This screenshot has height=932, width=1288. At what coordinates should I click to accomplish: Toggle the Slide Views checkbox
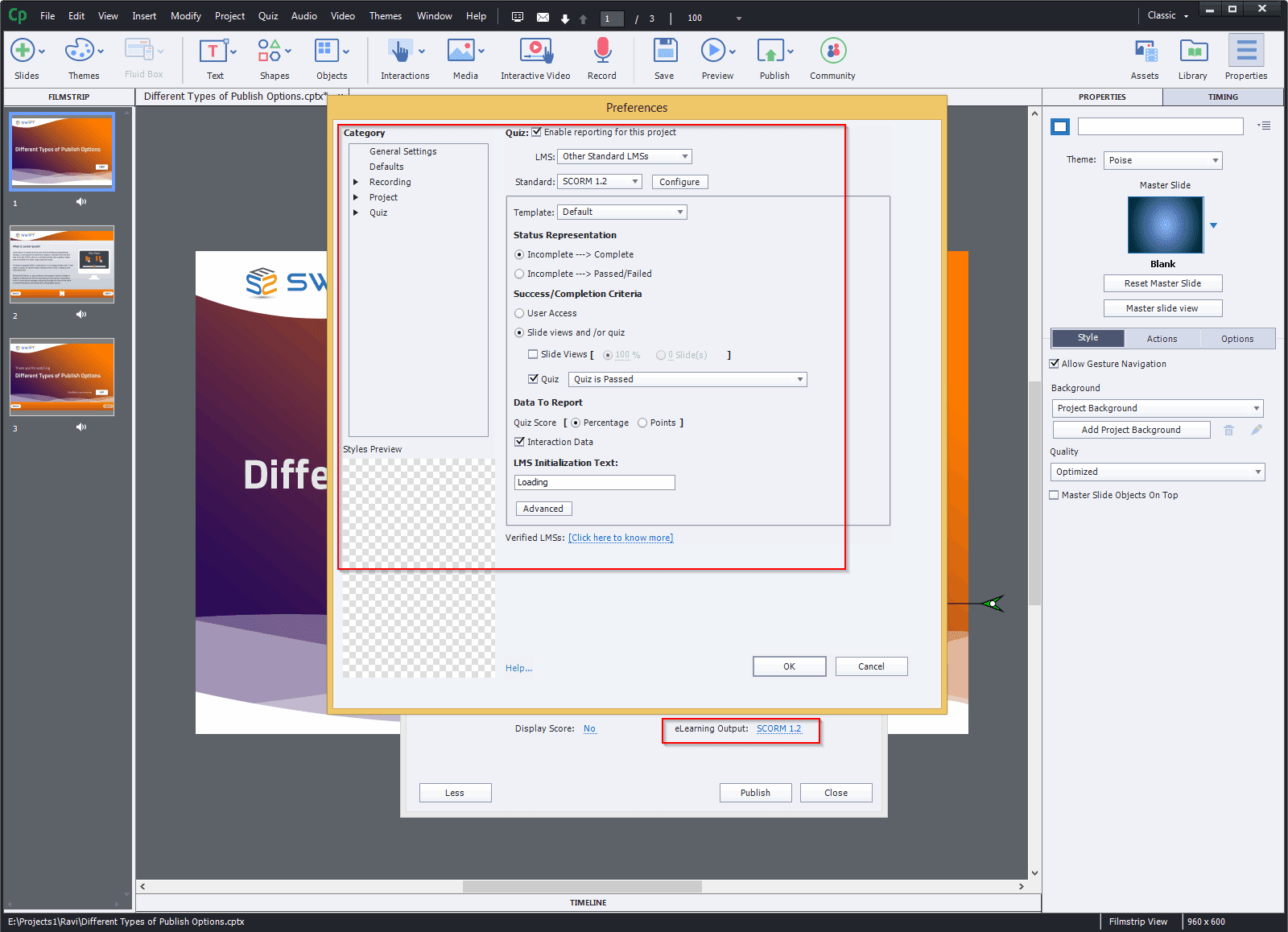533,354
